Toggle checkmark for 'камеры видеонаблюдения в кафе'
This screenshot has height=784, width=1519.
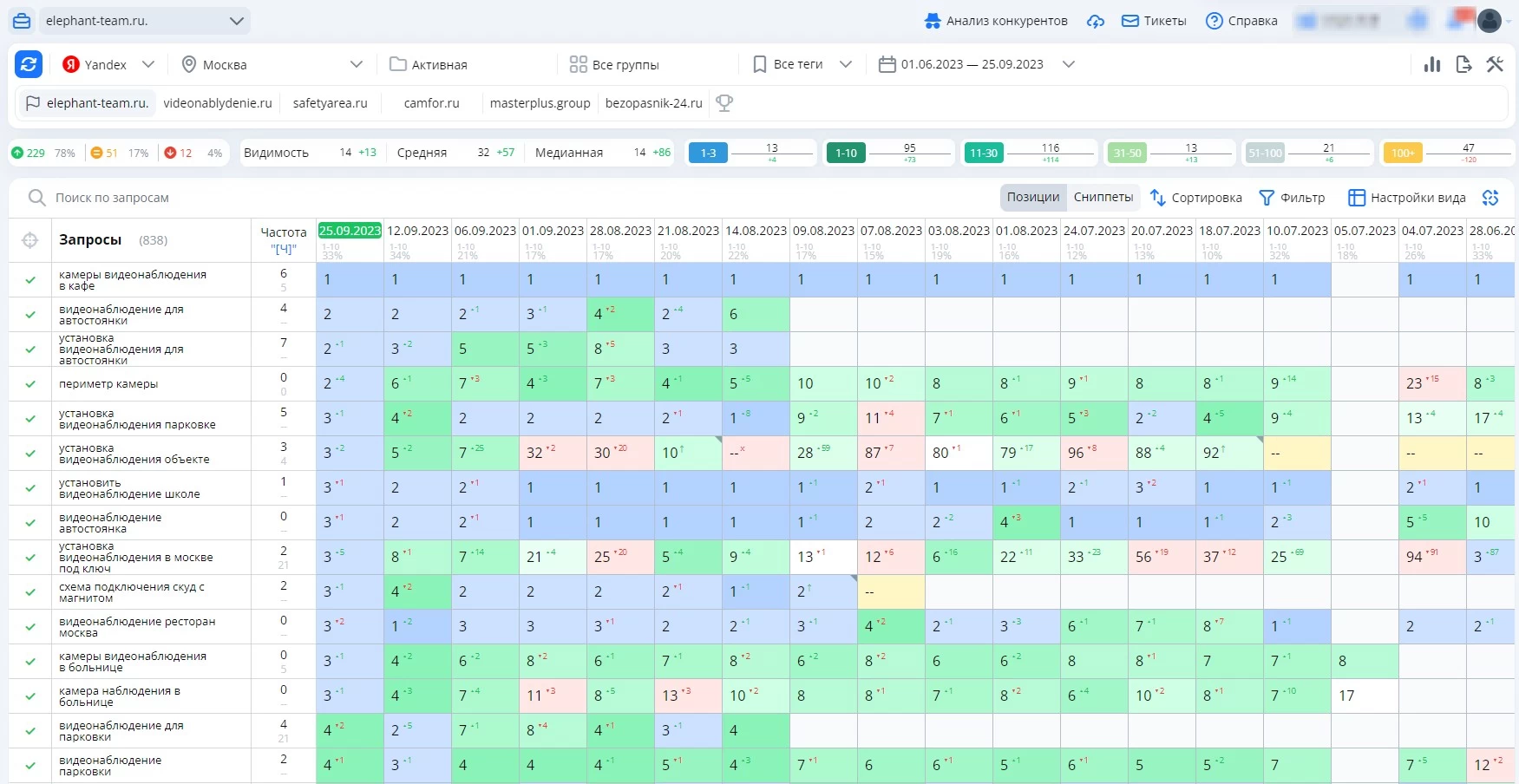[30, 280]
